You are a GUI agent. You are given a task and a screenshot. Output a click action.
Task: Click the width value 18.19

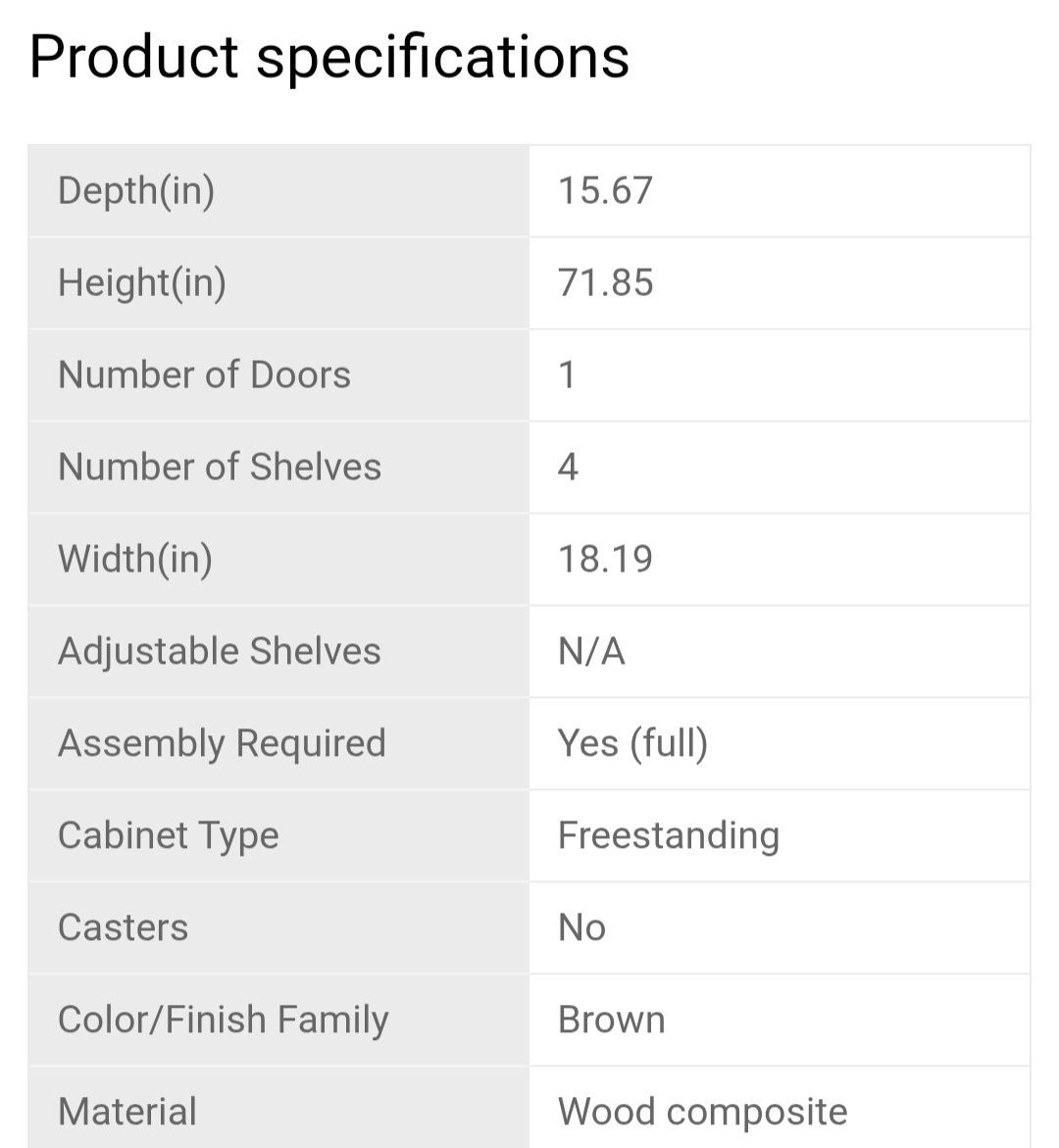[x=605, y=559]
